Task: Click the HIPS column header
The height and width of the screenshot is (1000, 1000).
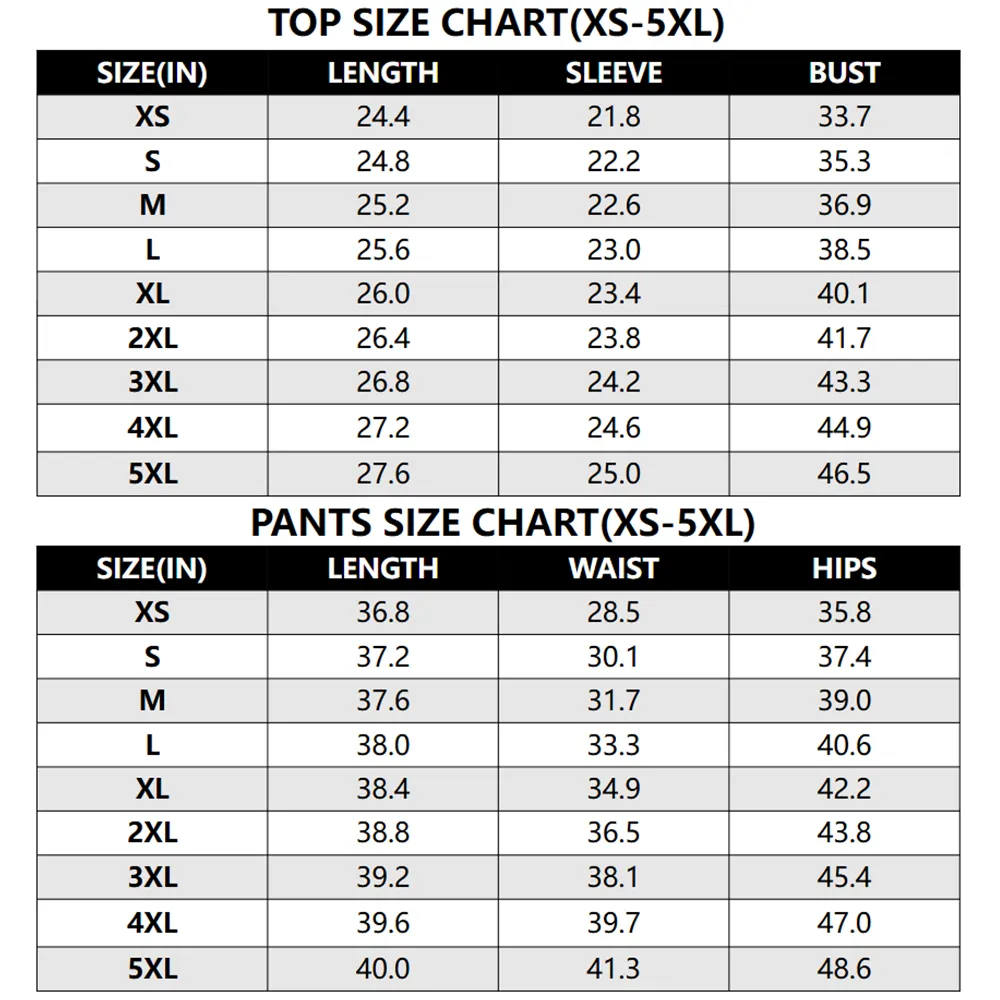Action: point(844,568)
